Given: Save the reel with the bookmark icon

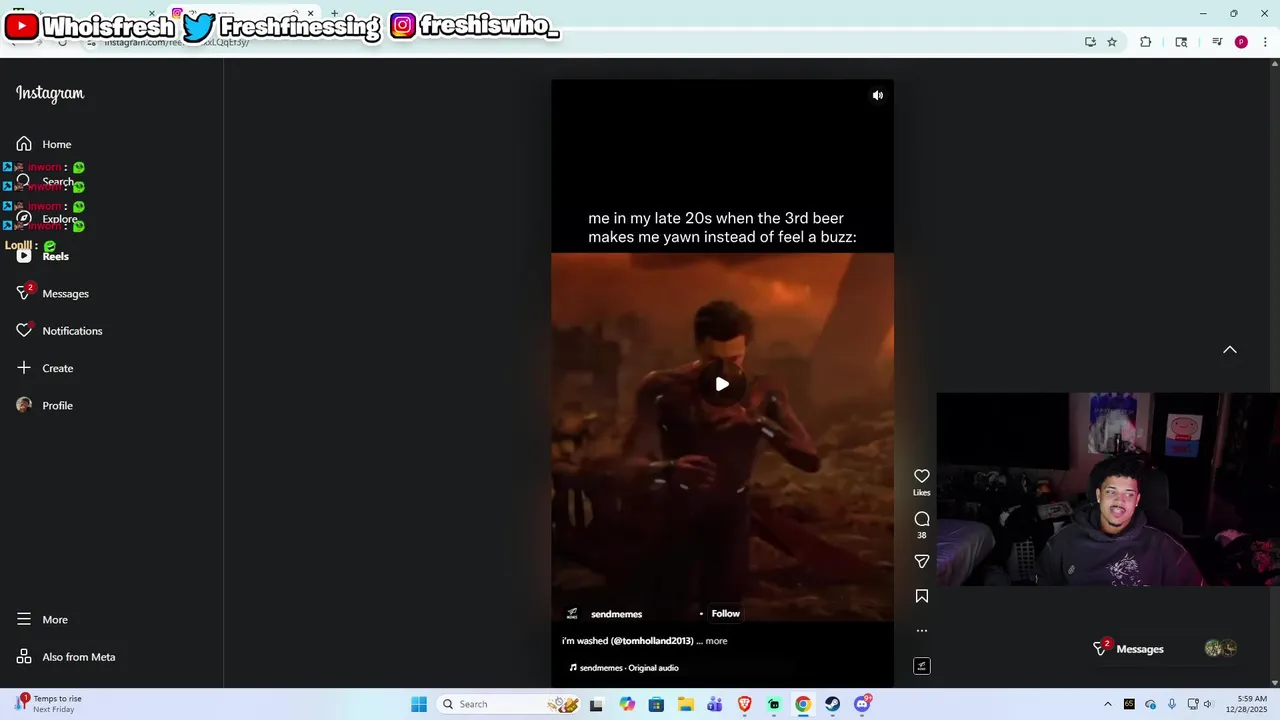Looking at the screenshot, I should pyautogui.click(x=922, y=596).
